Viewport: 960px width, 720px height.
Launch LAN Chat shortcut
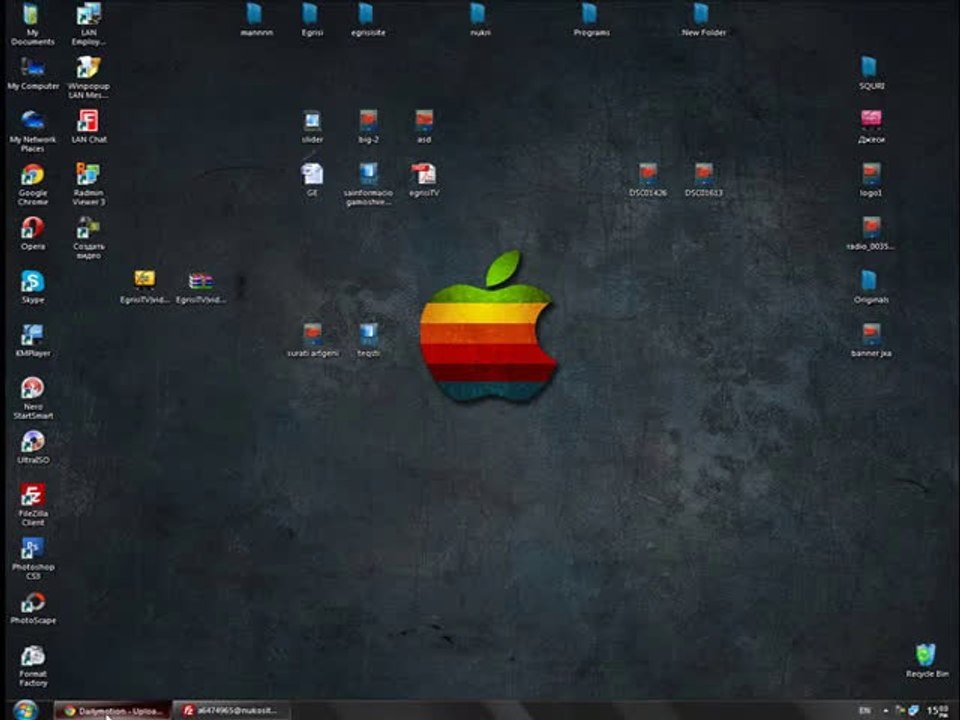pos(89,126)
